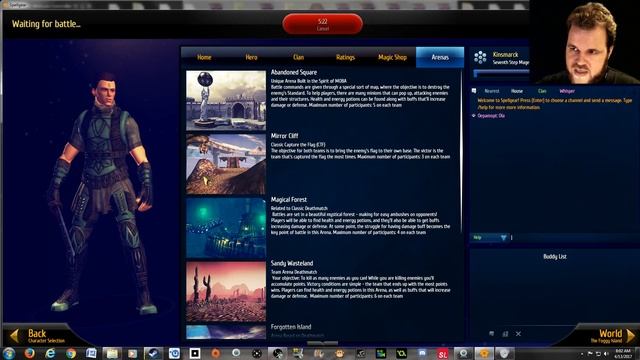This screenshot has height=360, width=640.
Task: Open the Help channel dropdown arrow
Action: (x=503, y=238)
